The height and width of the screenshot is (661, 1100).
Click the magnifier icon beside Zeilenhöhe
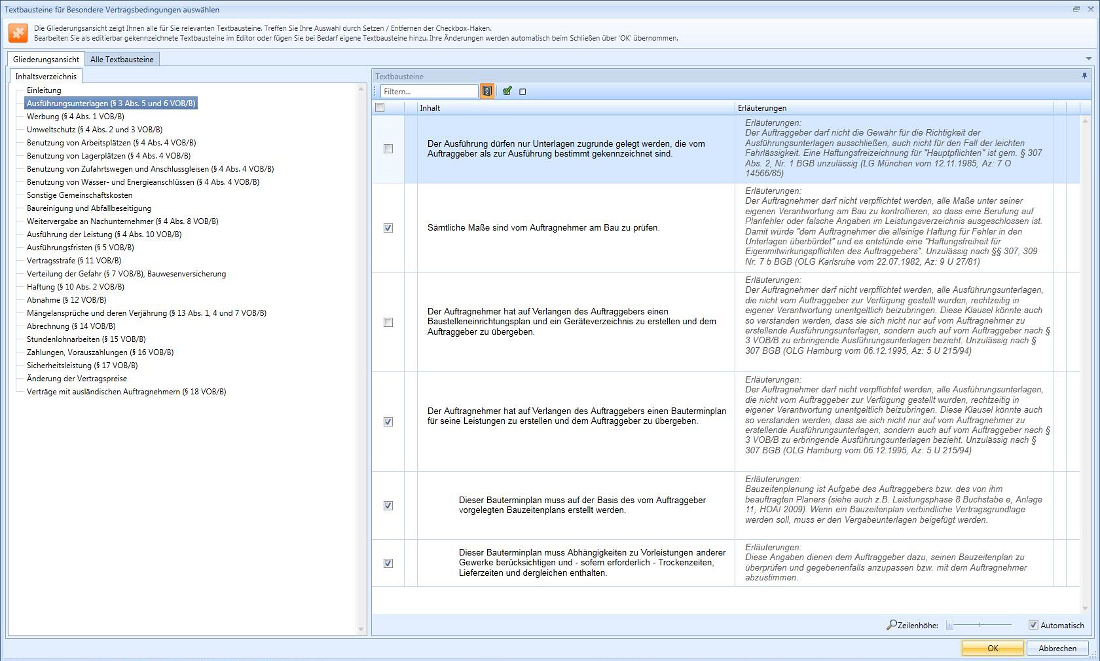[891, 625]
